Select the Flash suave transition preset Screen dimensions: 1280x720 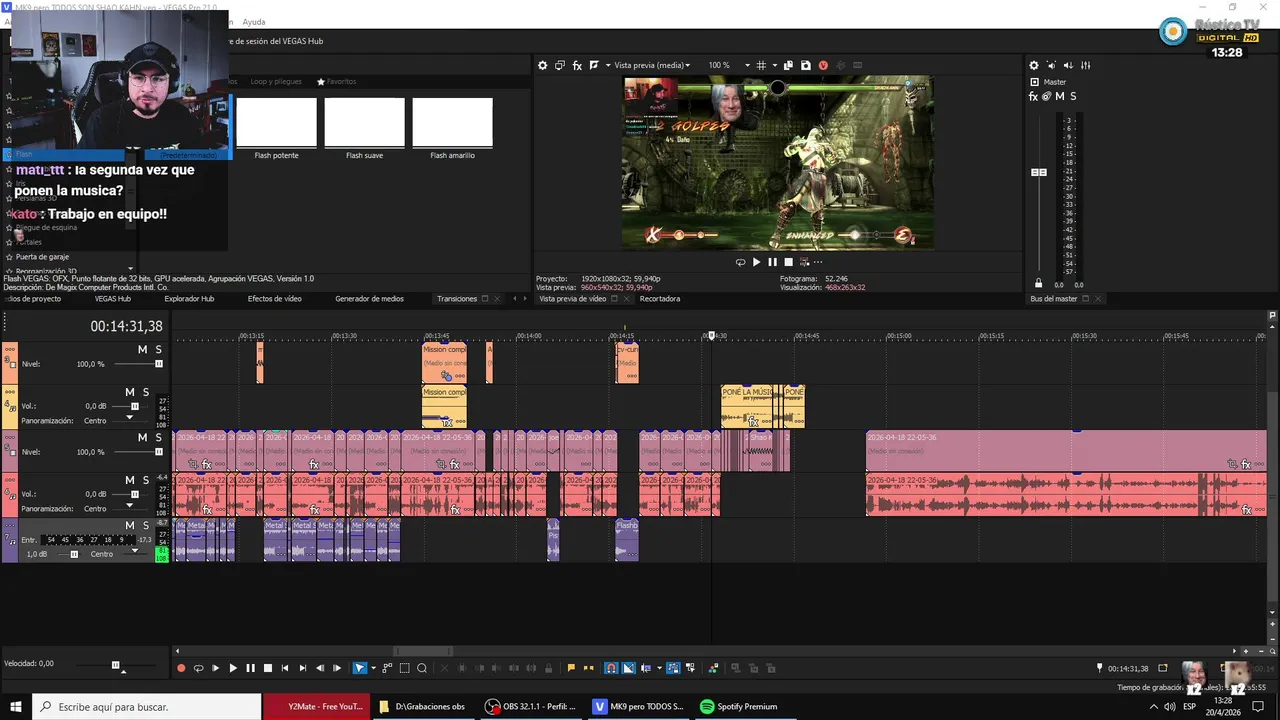pyautogui.click(x=364, y=128)
